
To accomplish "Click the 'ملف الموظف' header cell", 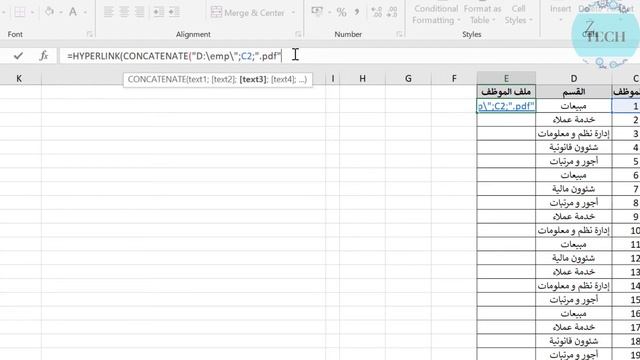I will [x=506, y=92].
